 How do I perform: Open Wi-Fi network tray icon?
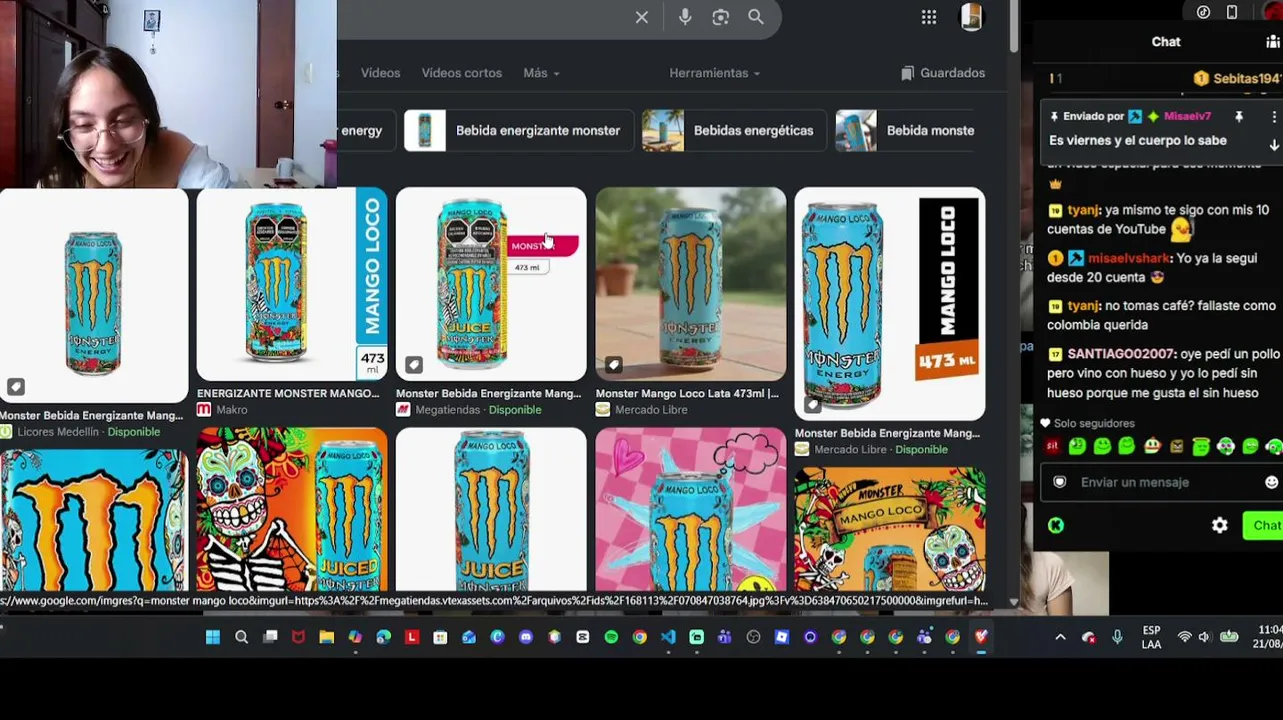click(1185, 637)
